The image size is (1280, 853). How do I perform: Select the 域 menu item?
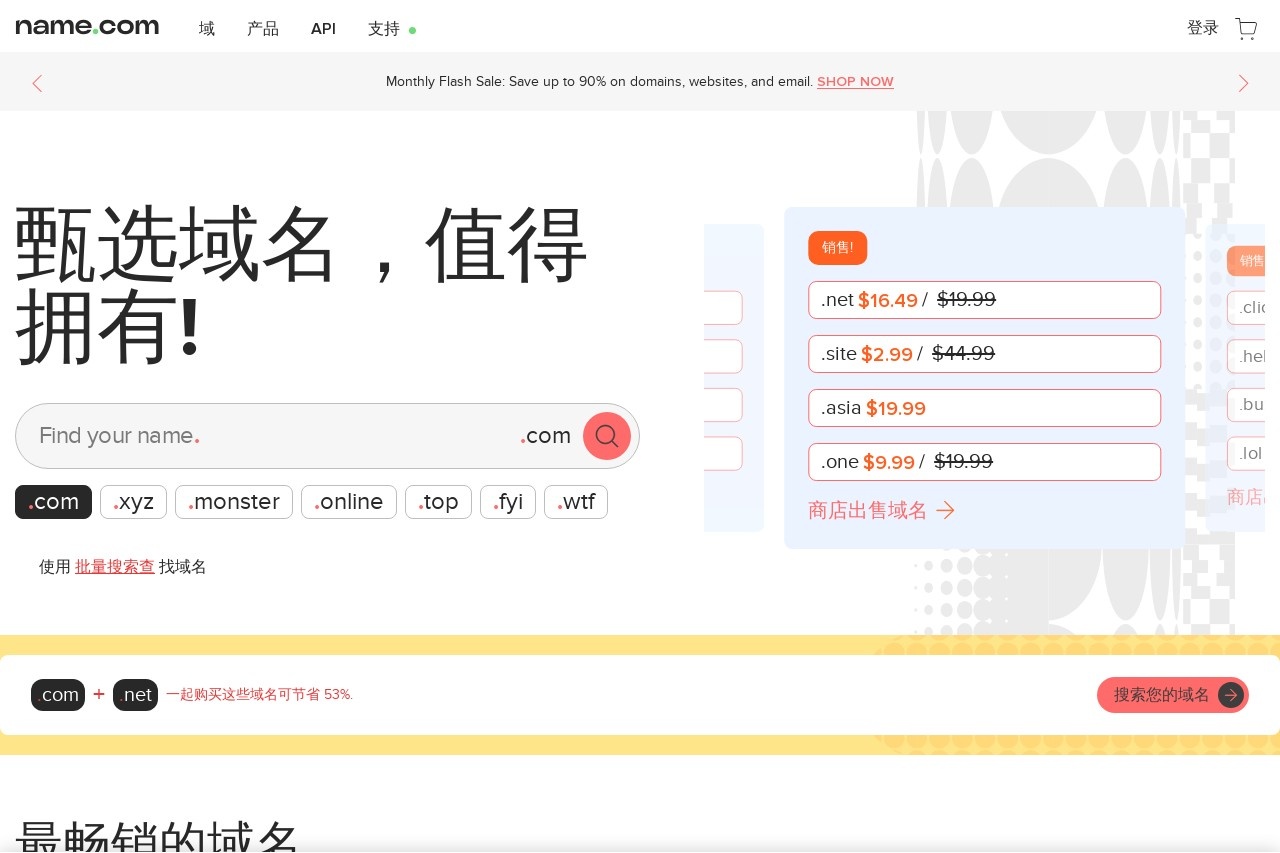pyautogui.click(x=207, y=29)
